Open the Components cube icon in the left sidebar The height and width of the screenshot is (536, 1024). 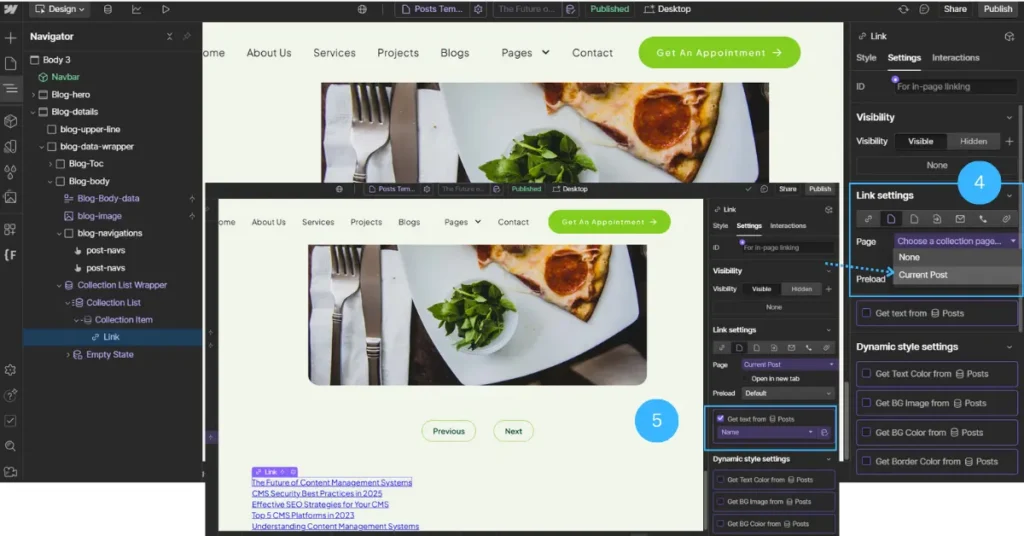coord(10,121)
